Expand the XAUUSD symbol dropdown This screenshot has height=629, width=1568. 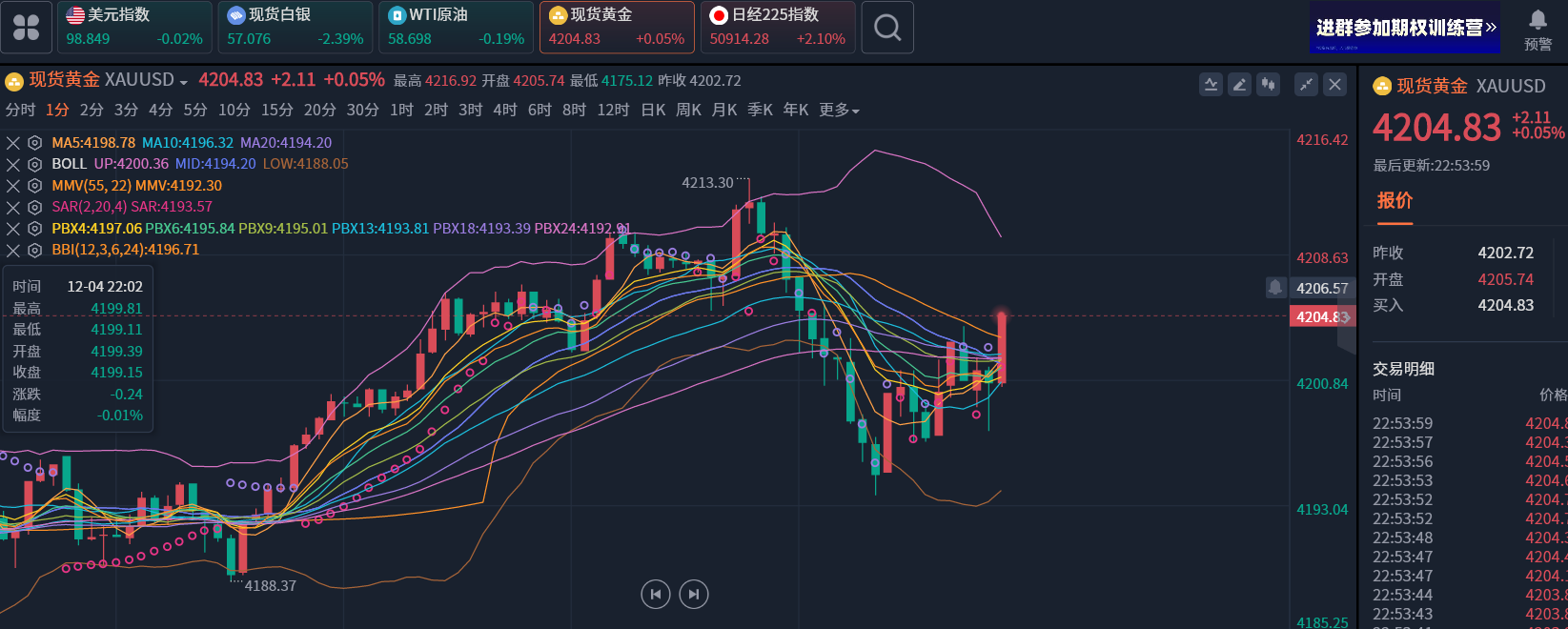coord(183,82)
